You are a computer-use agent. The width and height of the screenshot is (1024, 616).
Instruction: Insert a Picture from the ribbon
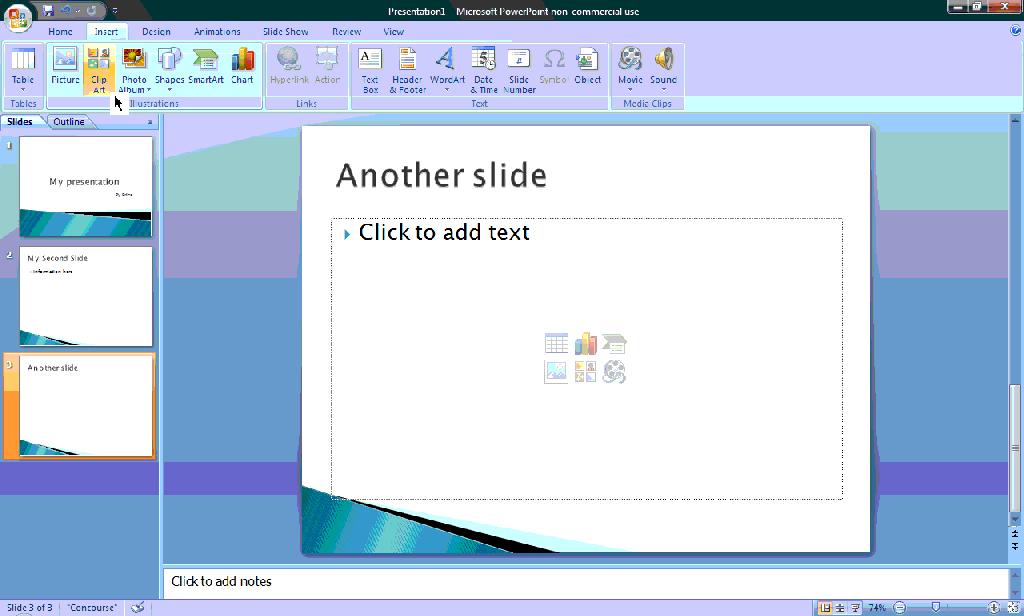click(65, 67)
